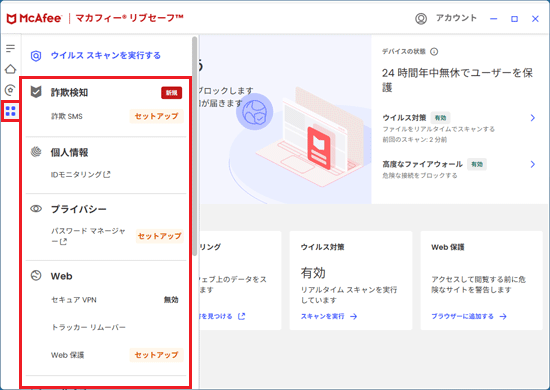Screen dimensions: 550x390
Task: Click the デバイスの状態 info icon
Action: [x=434, y=52]
